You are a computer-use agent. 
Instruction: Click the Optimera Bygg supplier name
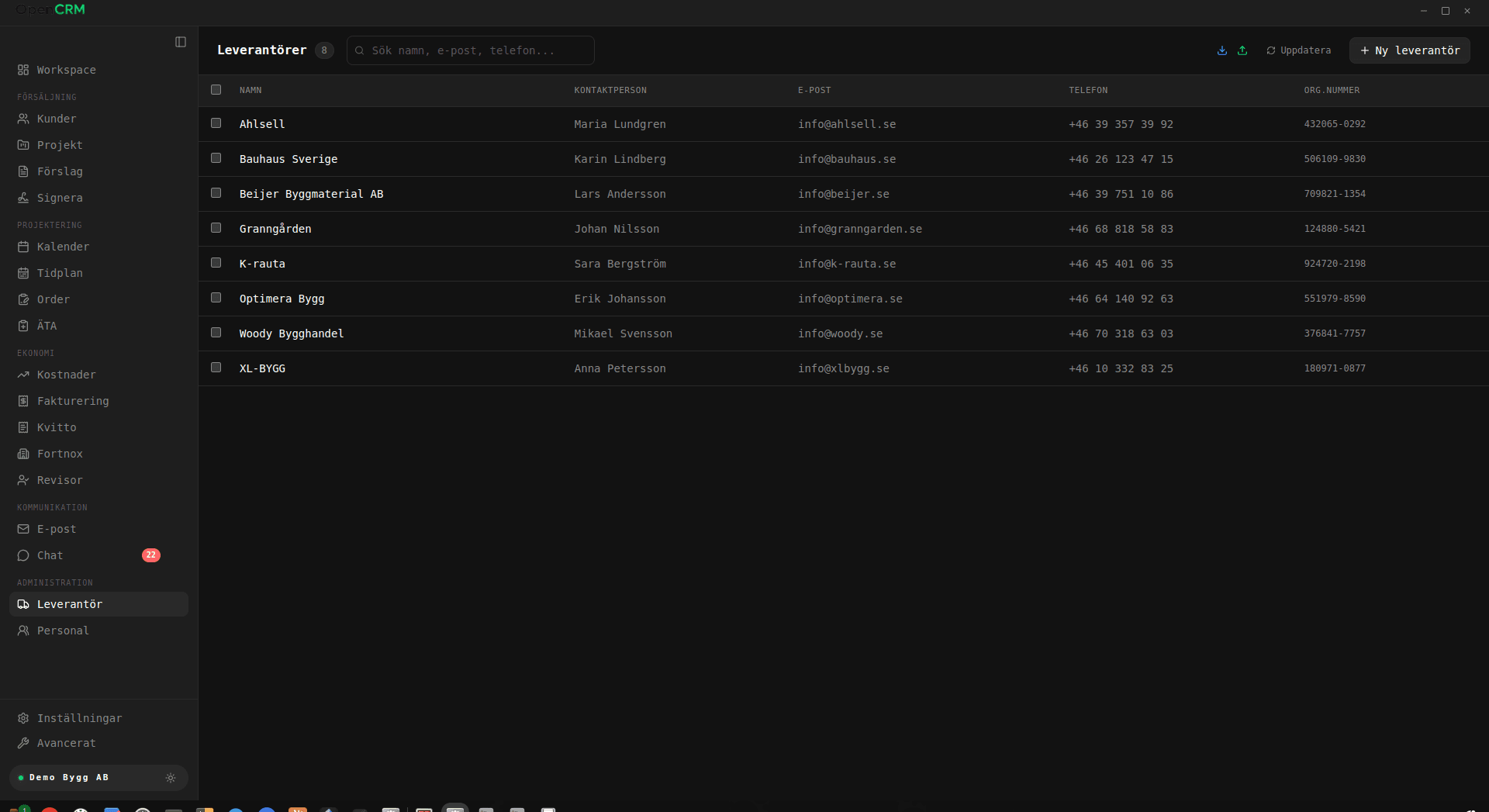[x=282, y=299]
